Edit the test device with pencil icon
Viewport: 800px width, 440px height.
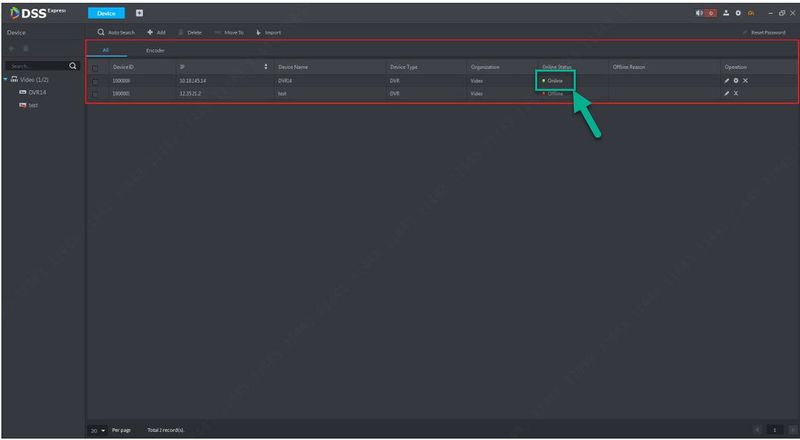point(727,93)
